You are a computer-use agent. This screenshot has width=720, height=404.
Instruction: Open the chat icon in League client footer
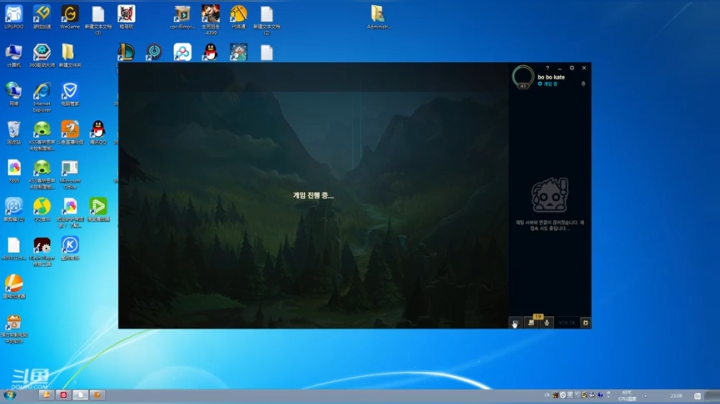pos(516,323)
